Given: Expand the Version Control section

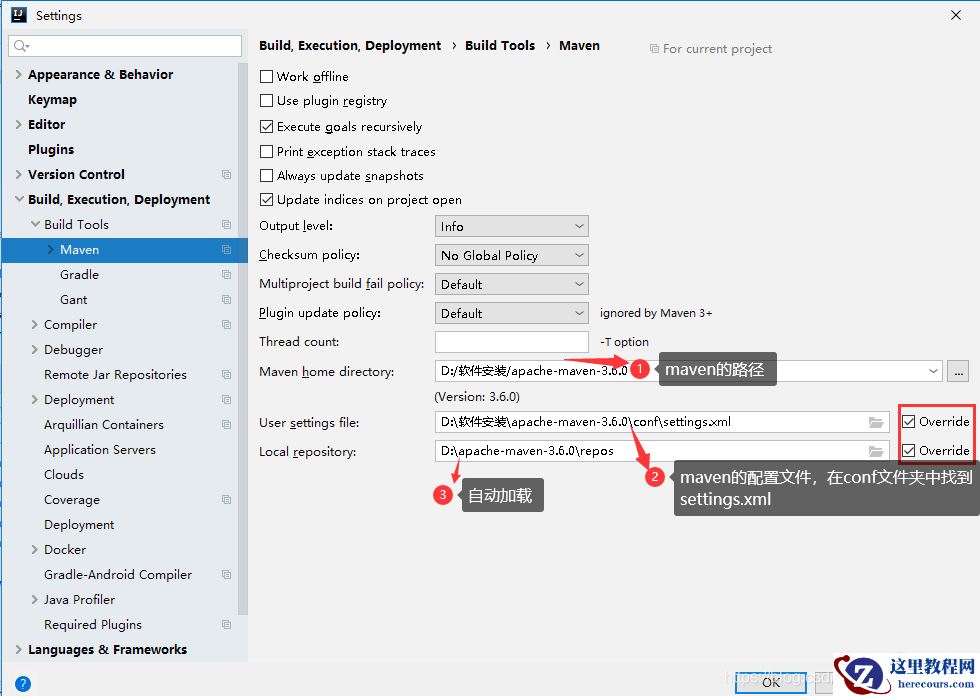Looking at the screenshot, I should 18,174.
